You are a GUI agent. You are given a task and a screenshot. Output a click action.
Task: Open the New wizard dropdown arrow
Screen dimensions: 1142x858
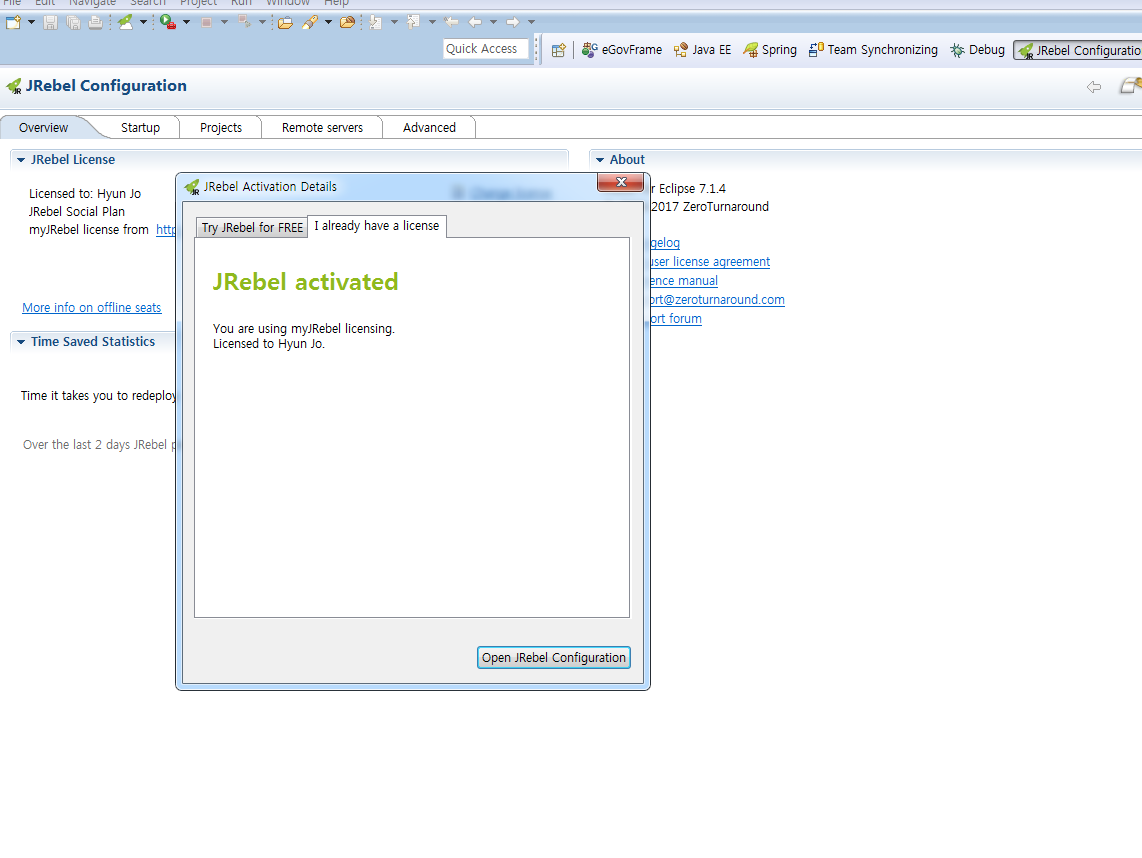pos(31,23)
